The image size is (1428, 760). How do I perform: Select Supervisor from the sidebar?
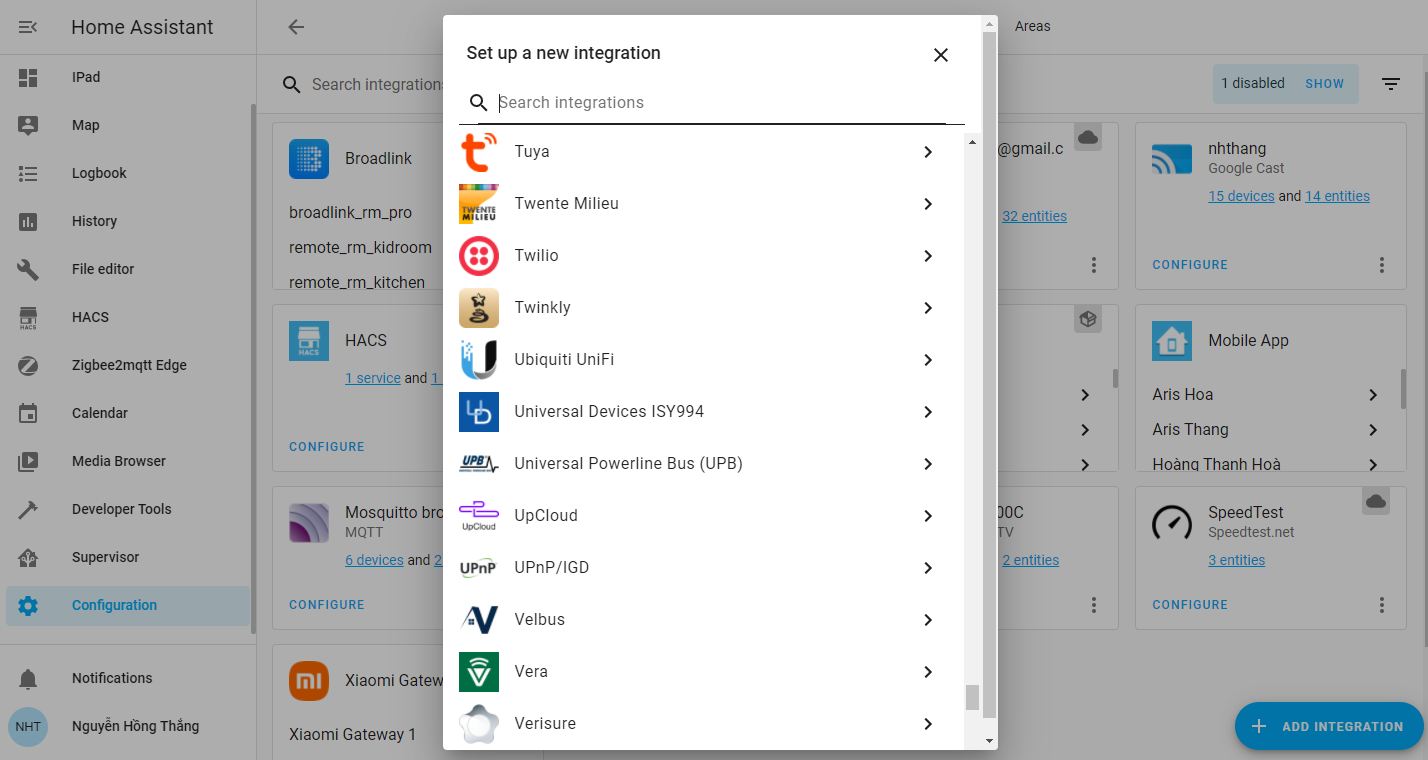click(x=105, y=557)
